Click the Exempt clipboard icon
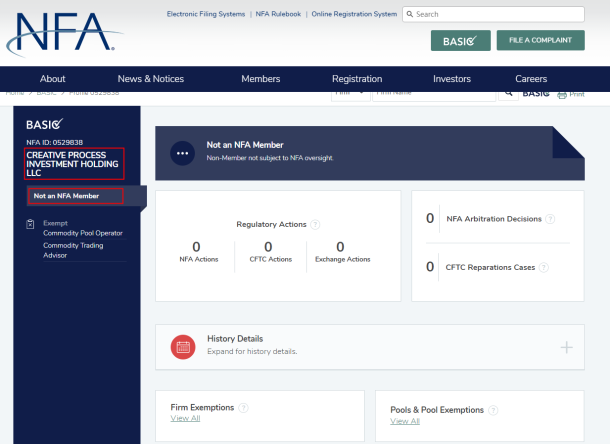 (30, 224)
